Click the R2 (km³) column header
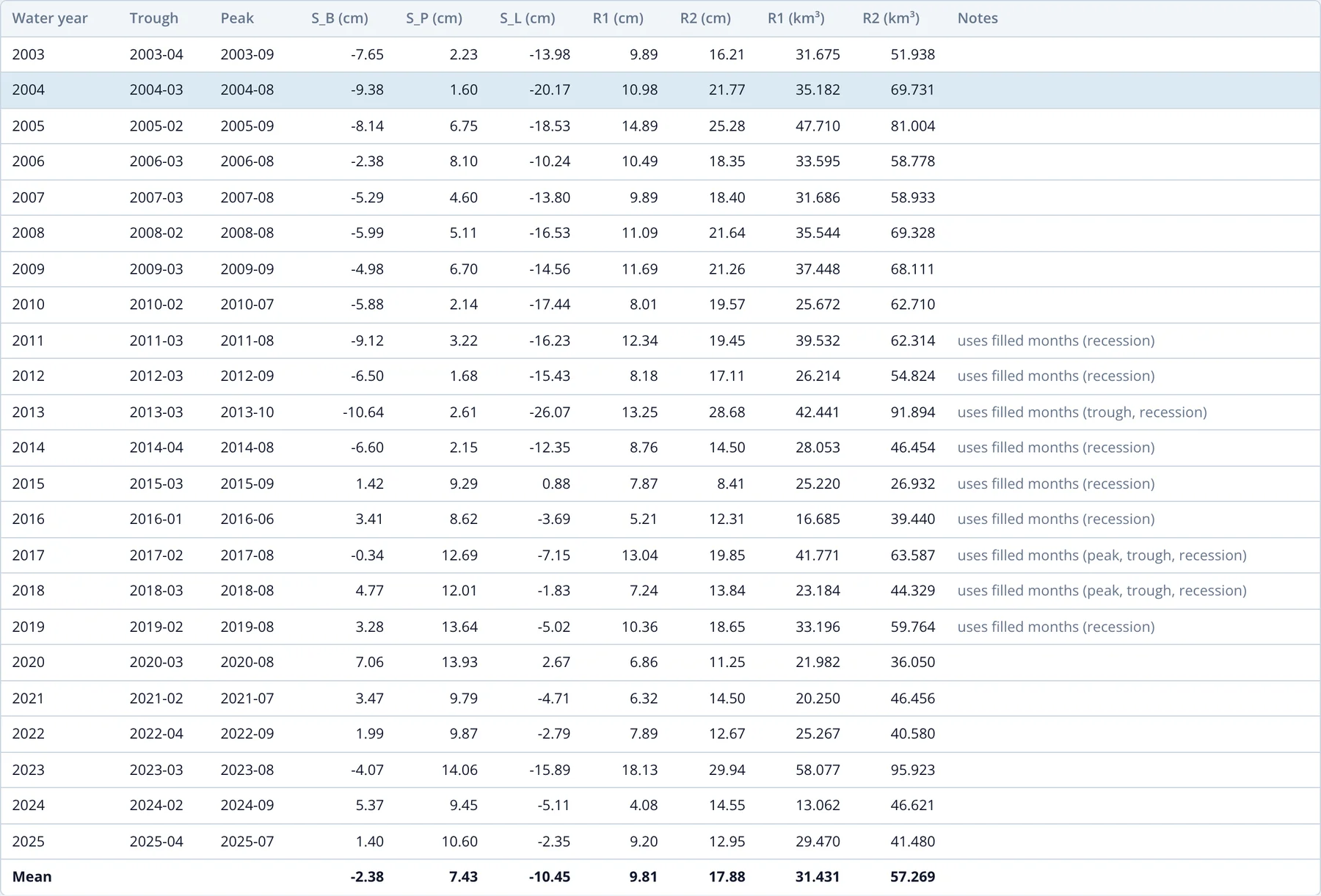The image size is (1321, 896). point(891,18)
